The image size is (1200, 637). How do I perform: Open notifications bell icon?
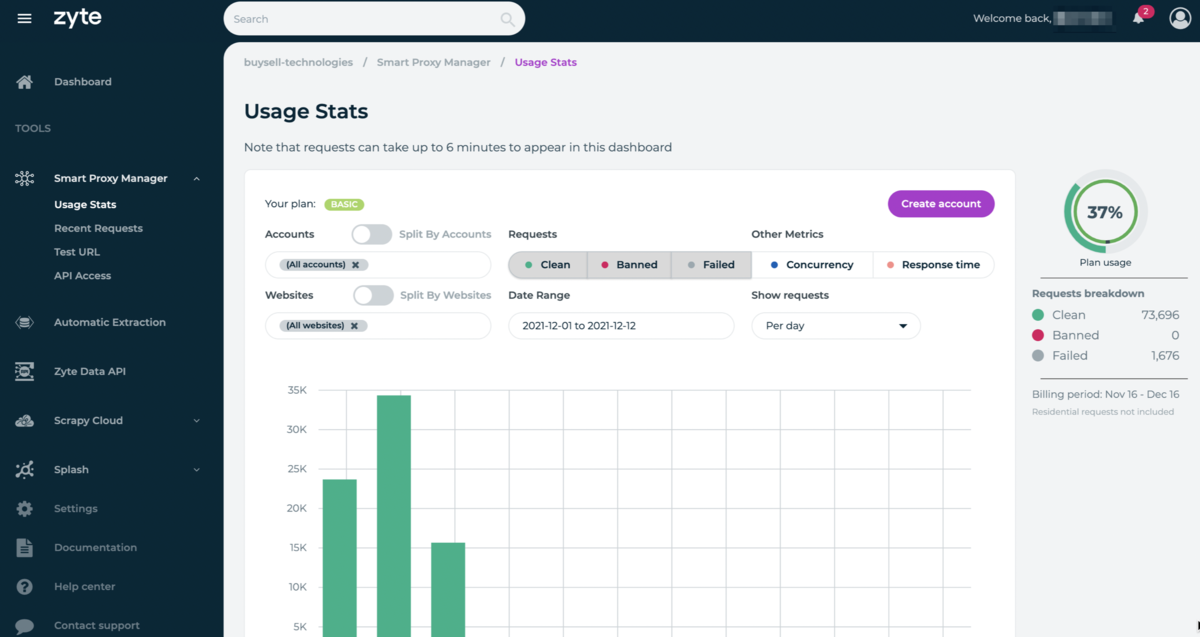[1138, 18]
